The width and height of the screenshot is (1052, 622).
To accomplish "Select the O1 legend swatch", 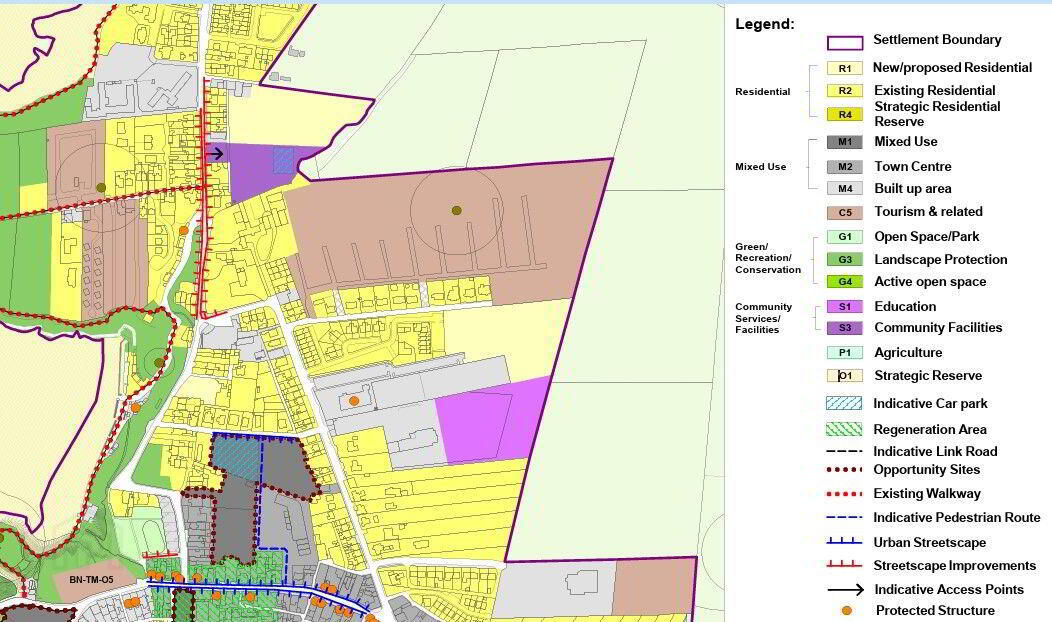I will 845,376.
